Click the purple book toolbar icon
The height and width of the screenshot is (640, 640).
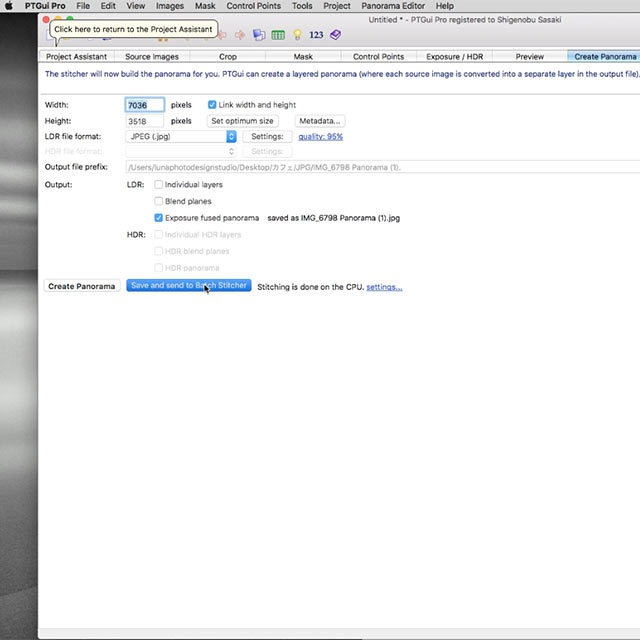[335, 34]
